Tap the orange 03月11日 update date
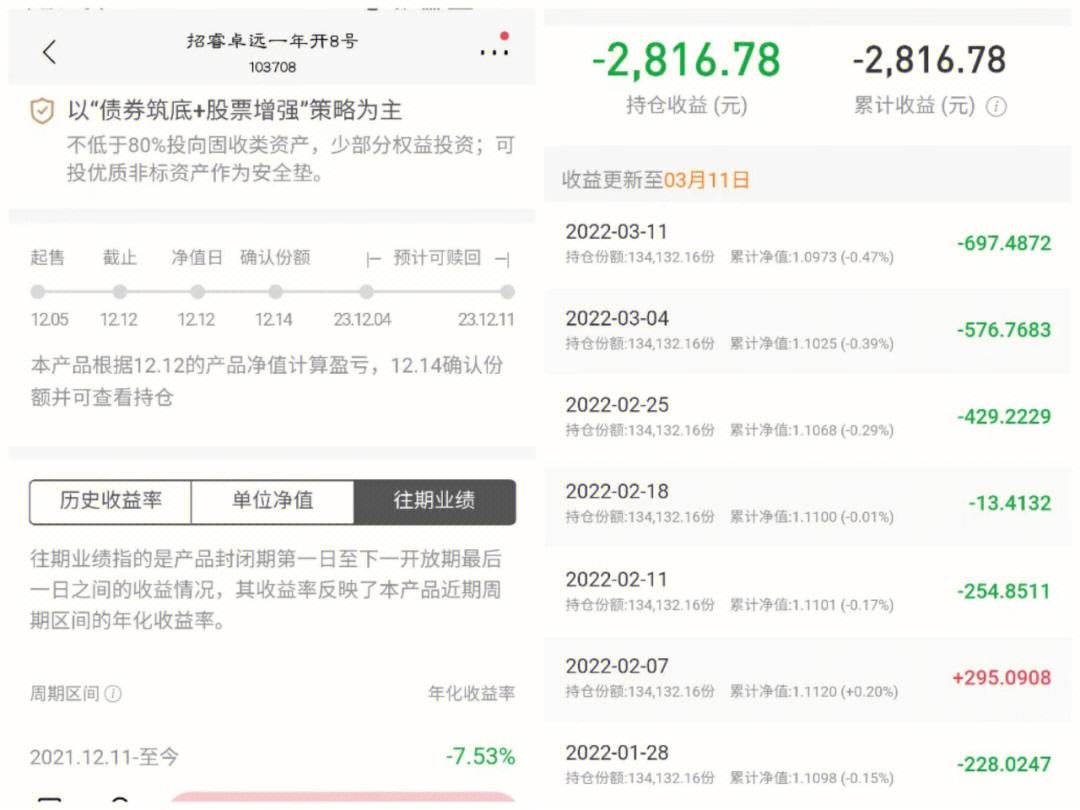This screenshot has width=1080, height=810. tap(707, 180)
